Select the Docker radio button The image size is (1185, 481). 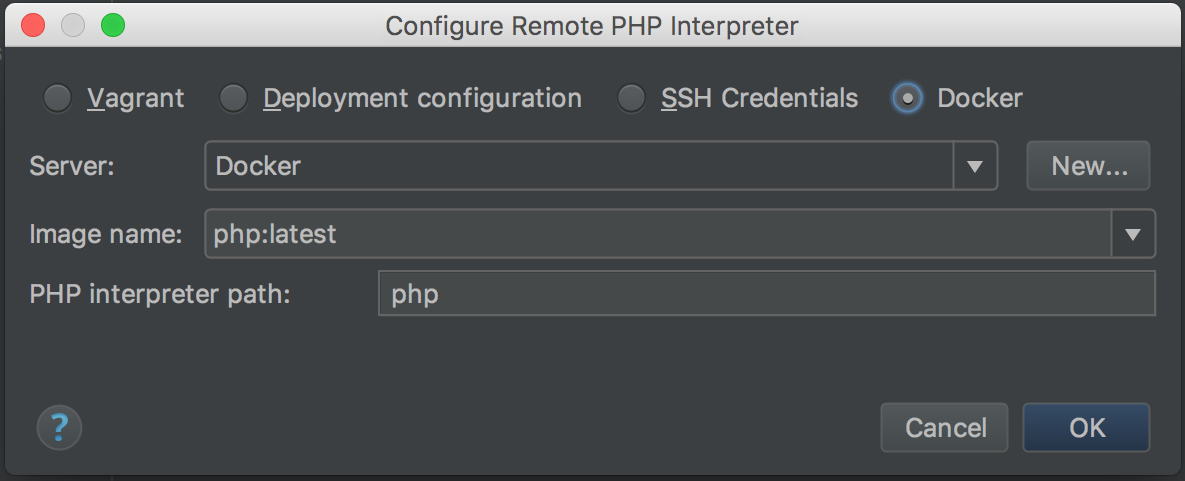pyautogui.click(x=907, y=98)
